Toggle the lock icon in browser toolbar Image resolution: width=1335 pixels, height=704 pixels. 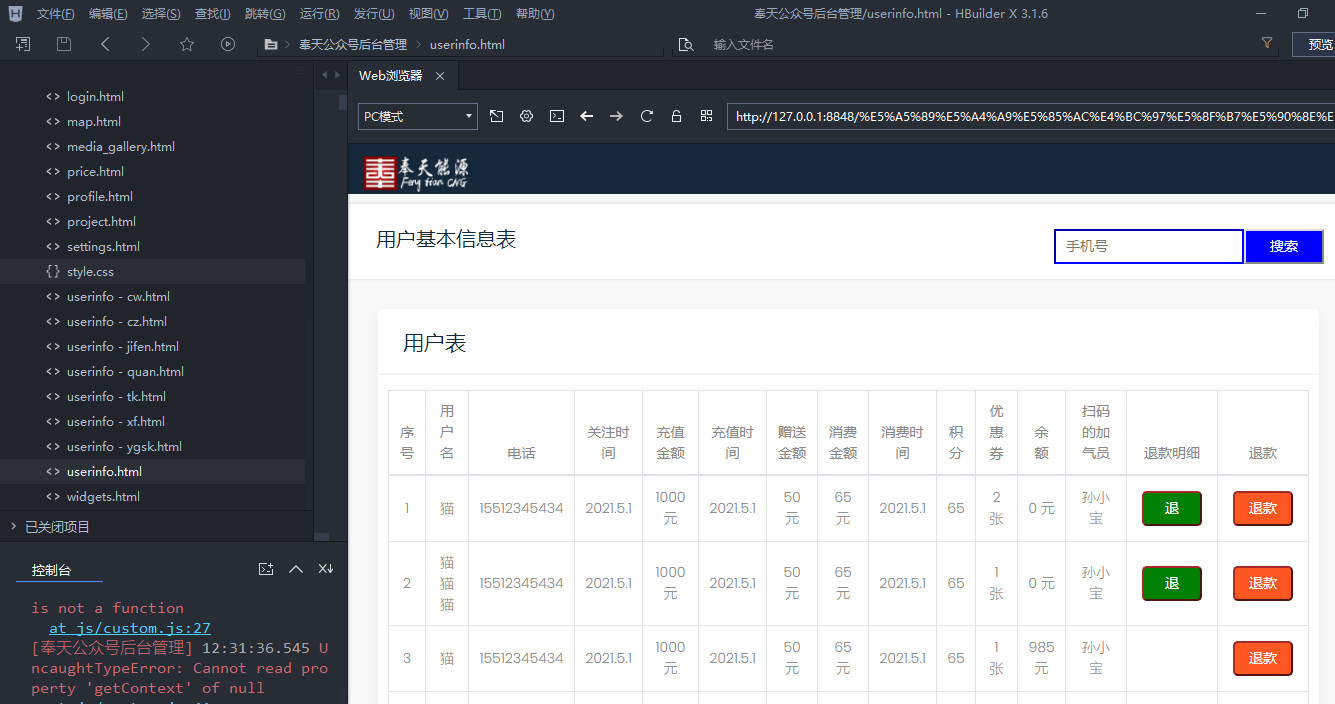tap(676, 116)
